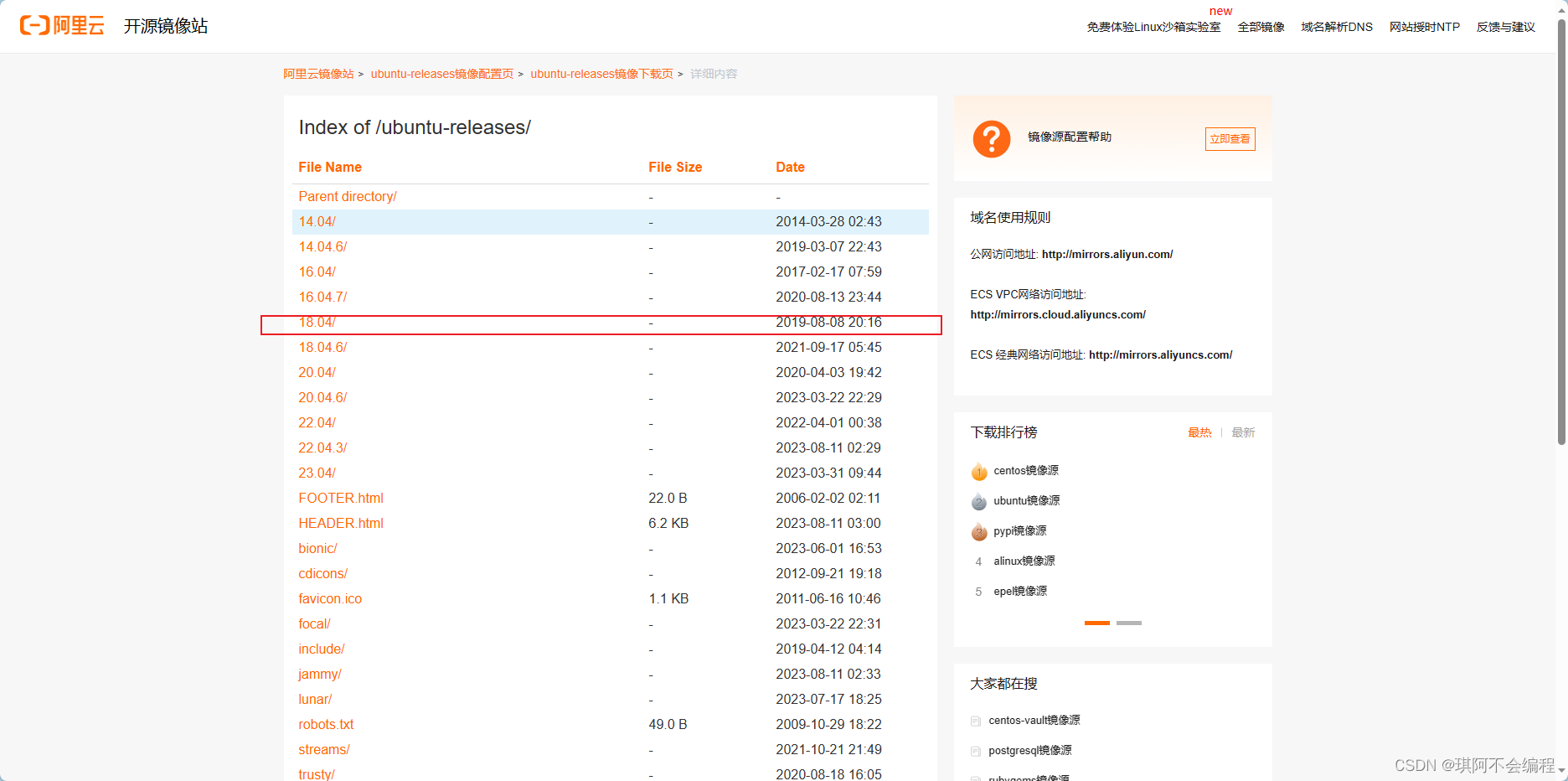The image size is (1568, 781).
Task: Open the 14.04/ directory
Action: coord(317,221)
